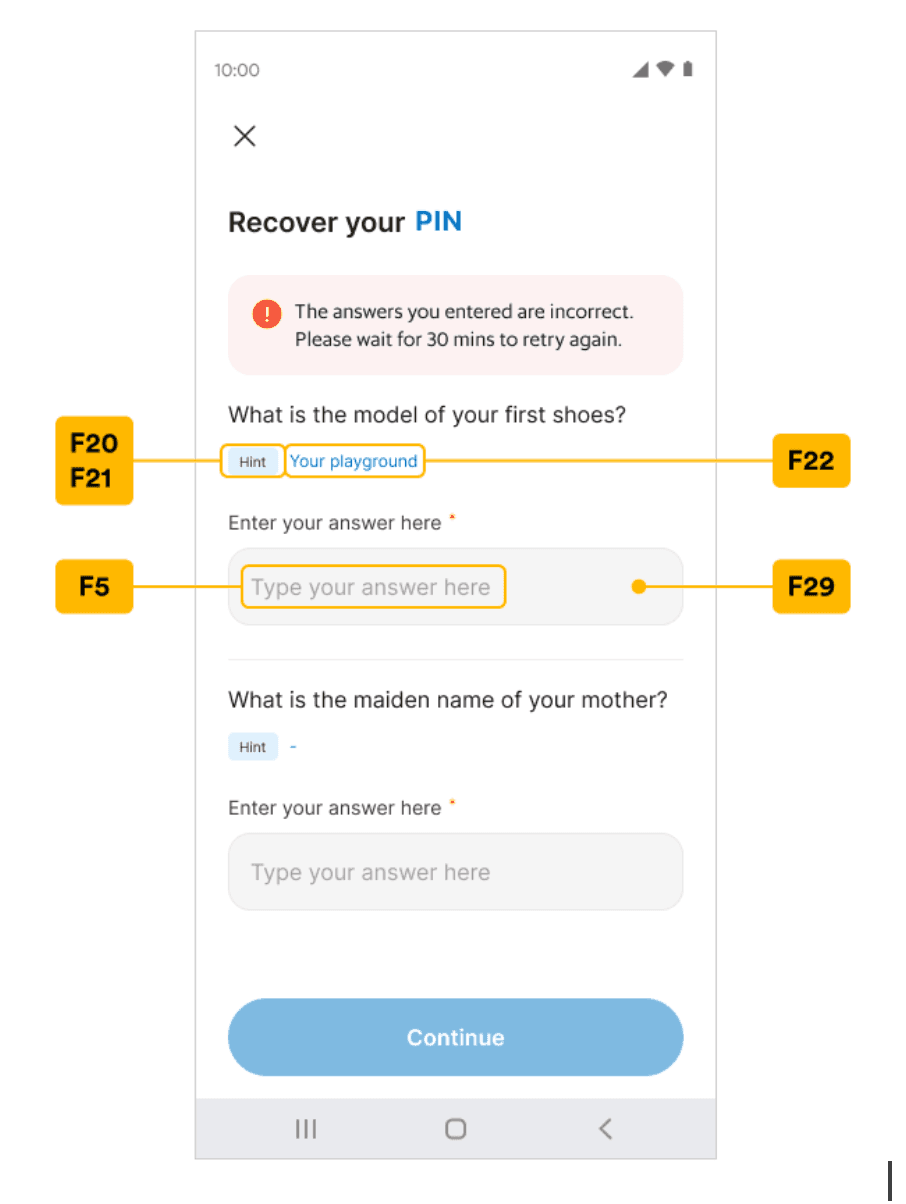The image size is (906, 1204).
Task: Click the F22 annotation label
Action: (811, 461)
